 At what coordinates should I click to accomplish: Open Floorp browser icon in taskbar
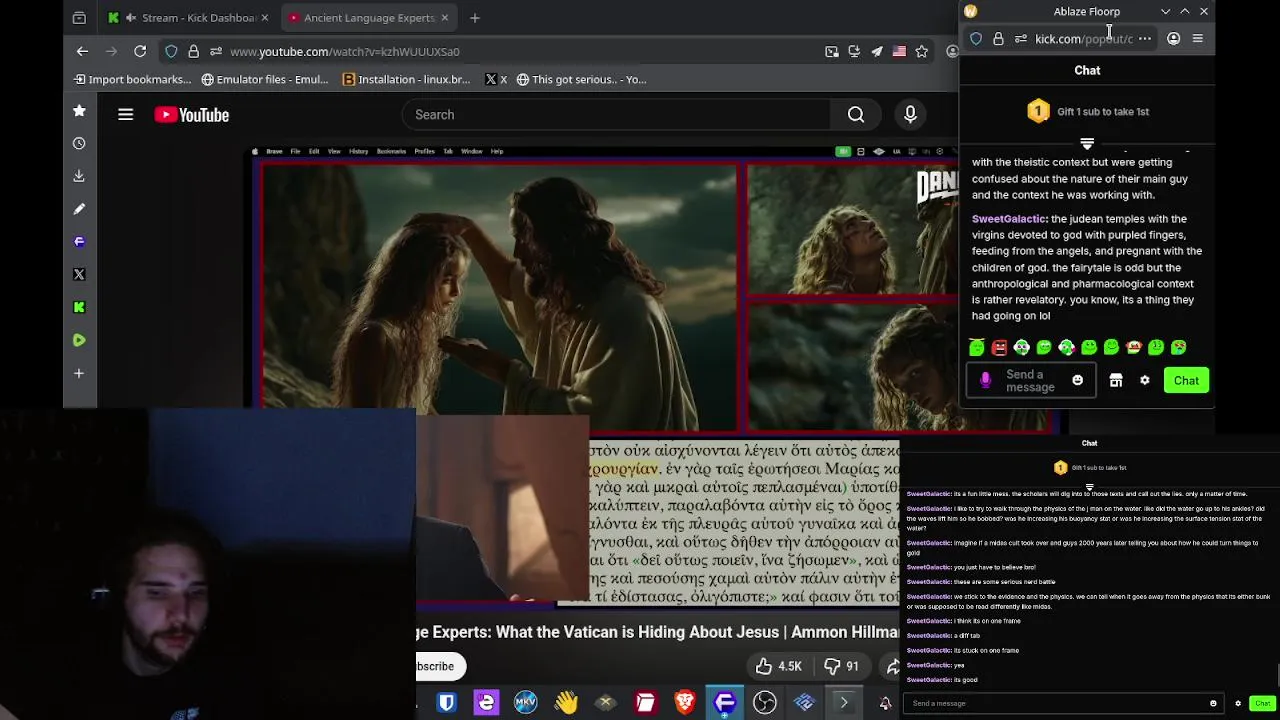[725, 703]
